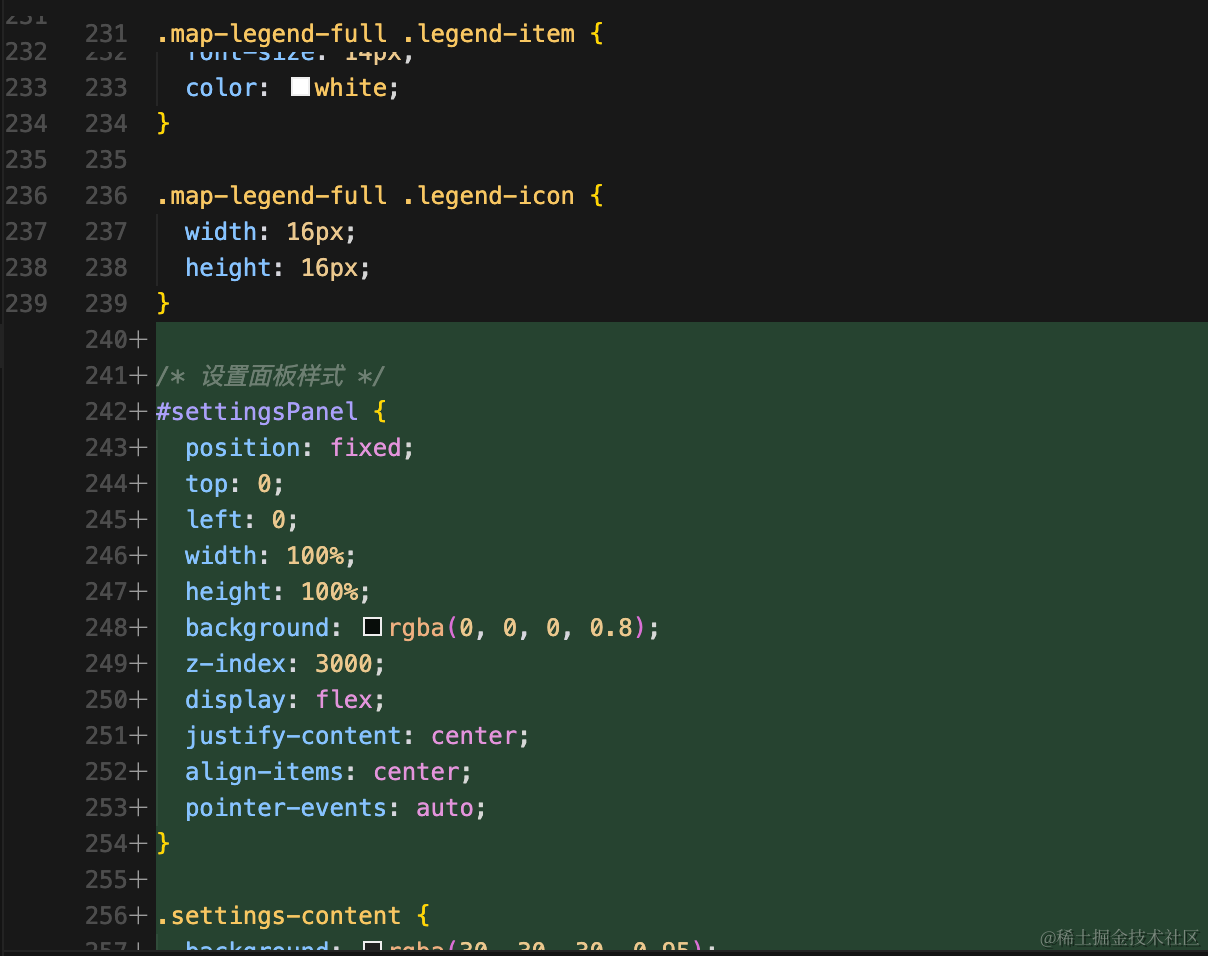Click the "background" property on line 248
The image size is (1208, 956).
click(257, 627)
